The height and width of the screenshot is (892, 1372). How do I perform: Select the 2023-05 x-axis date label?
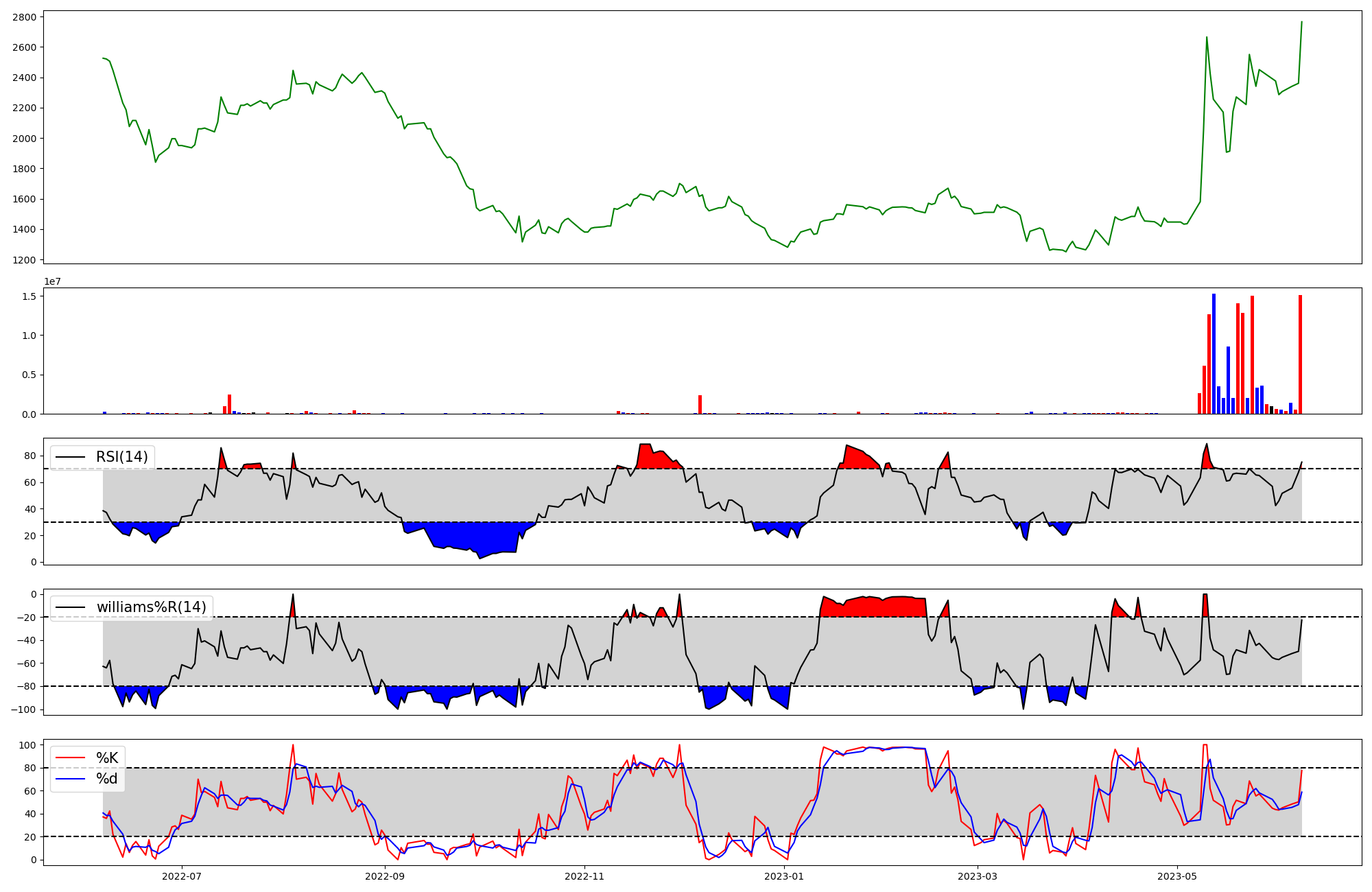point(1177,876)
